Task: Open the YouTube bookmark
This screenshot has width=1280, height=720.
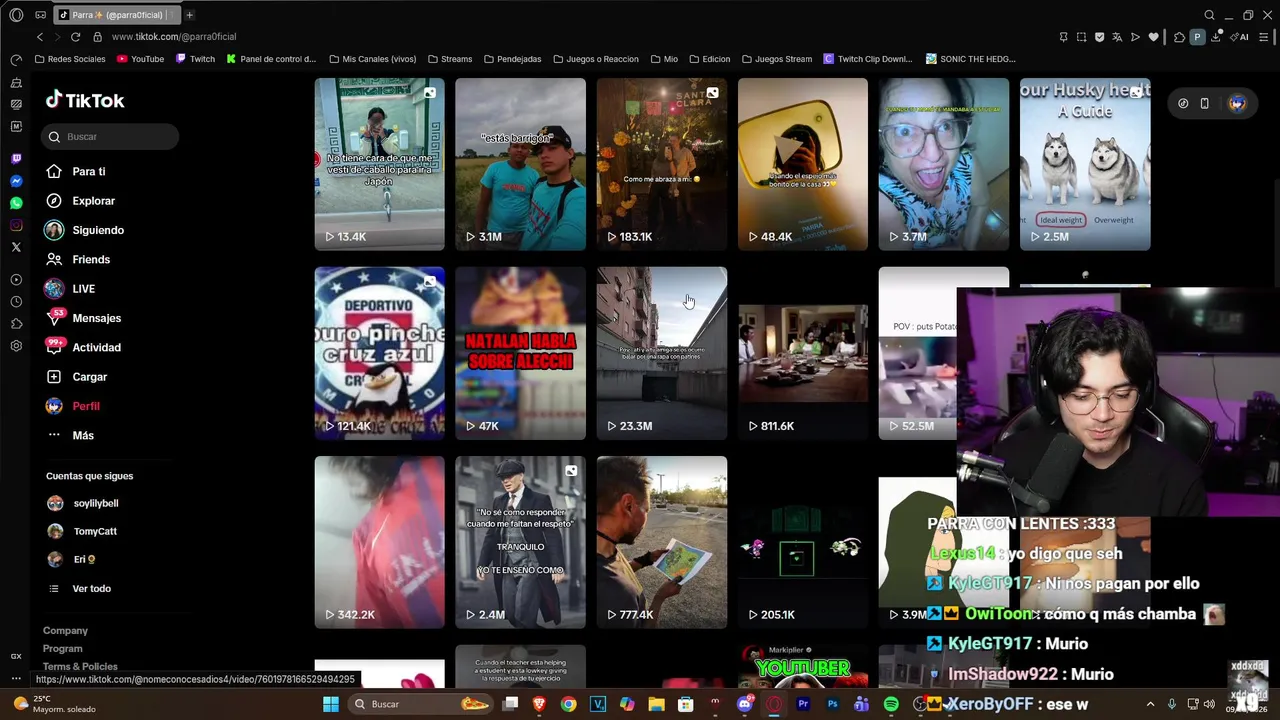Action: click(x=140, y=59)
